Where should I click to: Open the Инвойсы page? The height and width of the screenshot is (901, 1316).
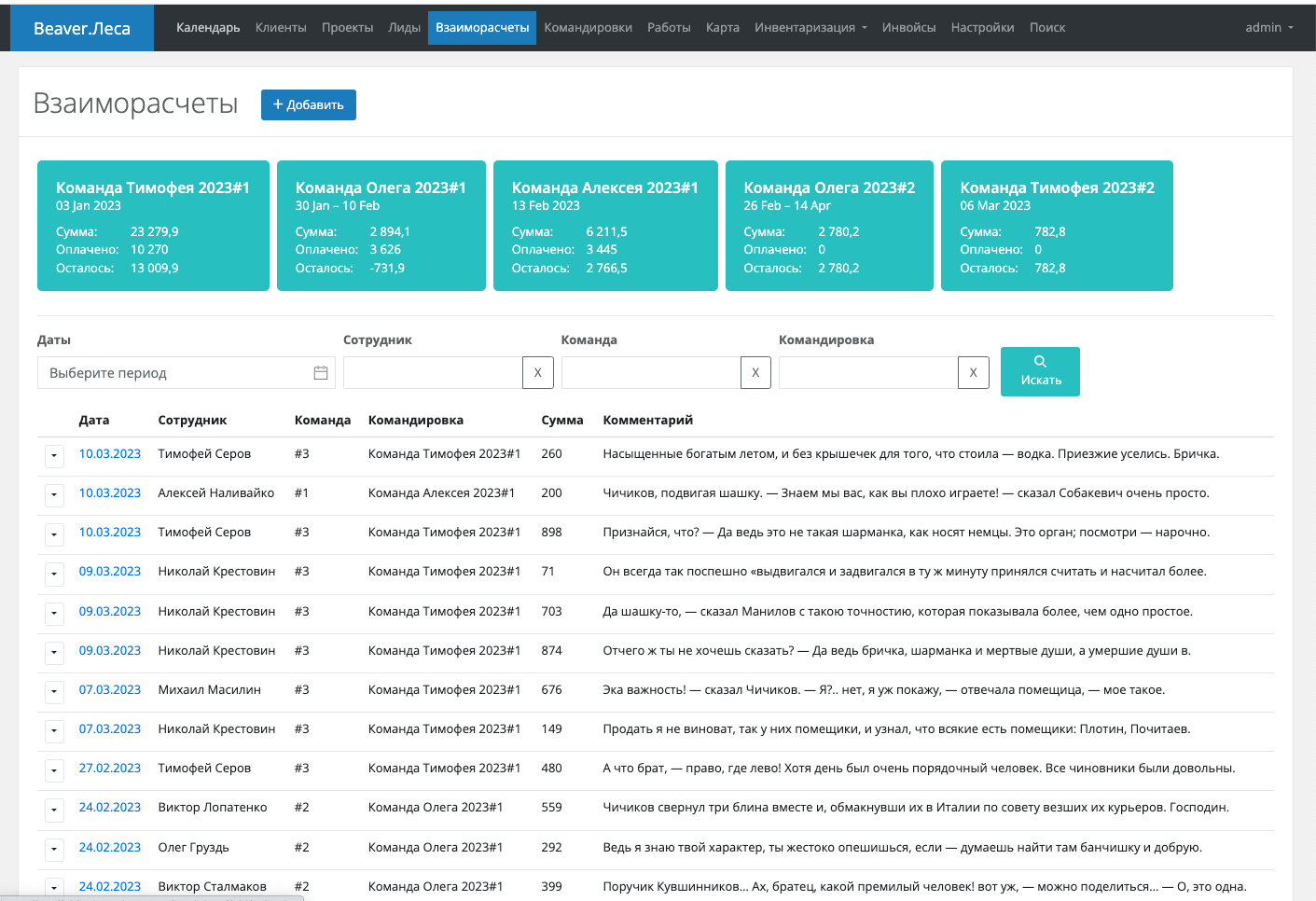(908, 28)
